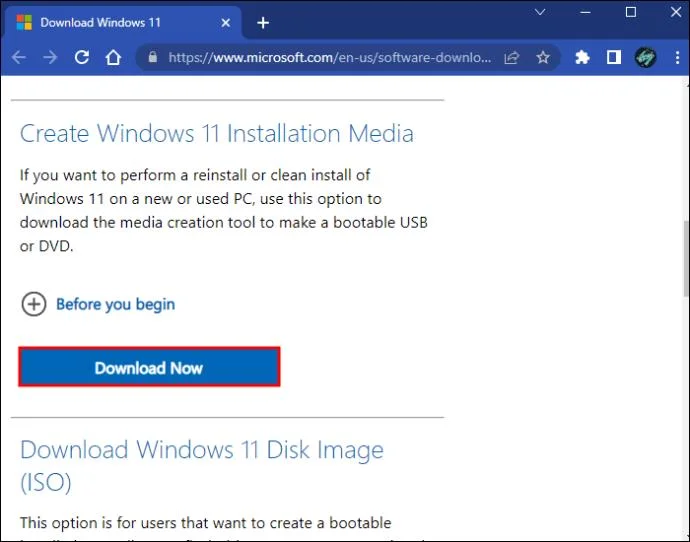
Task: Maximize the browser window
Action: pyautogui.click(x=631, y=12)
